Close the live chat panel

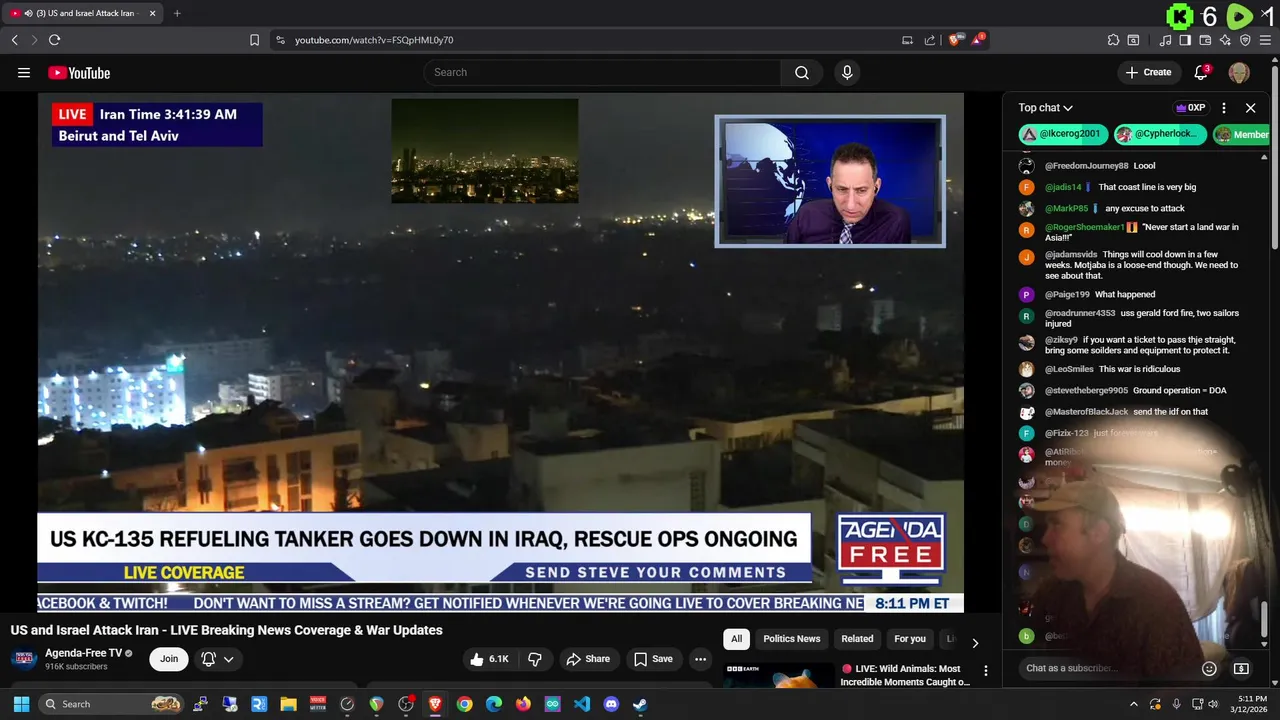point(1250,108)
